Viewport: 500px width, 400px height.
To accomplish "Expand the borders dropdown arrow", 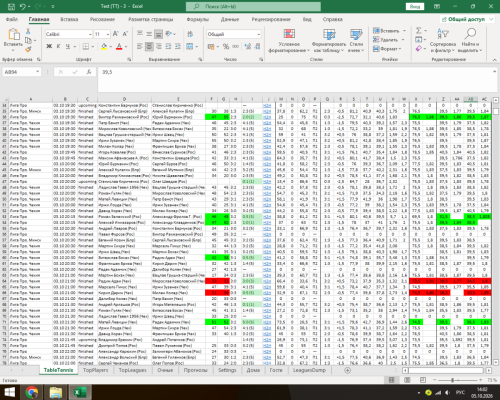I will coord(93,47).
